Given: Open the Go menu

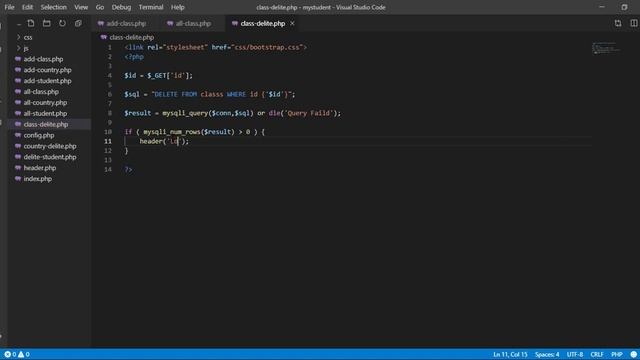Looking at the screenshot, I should (100, 7).
